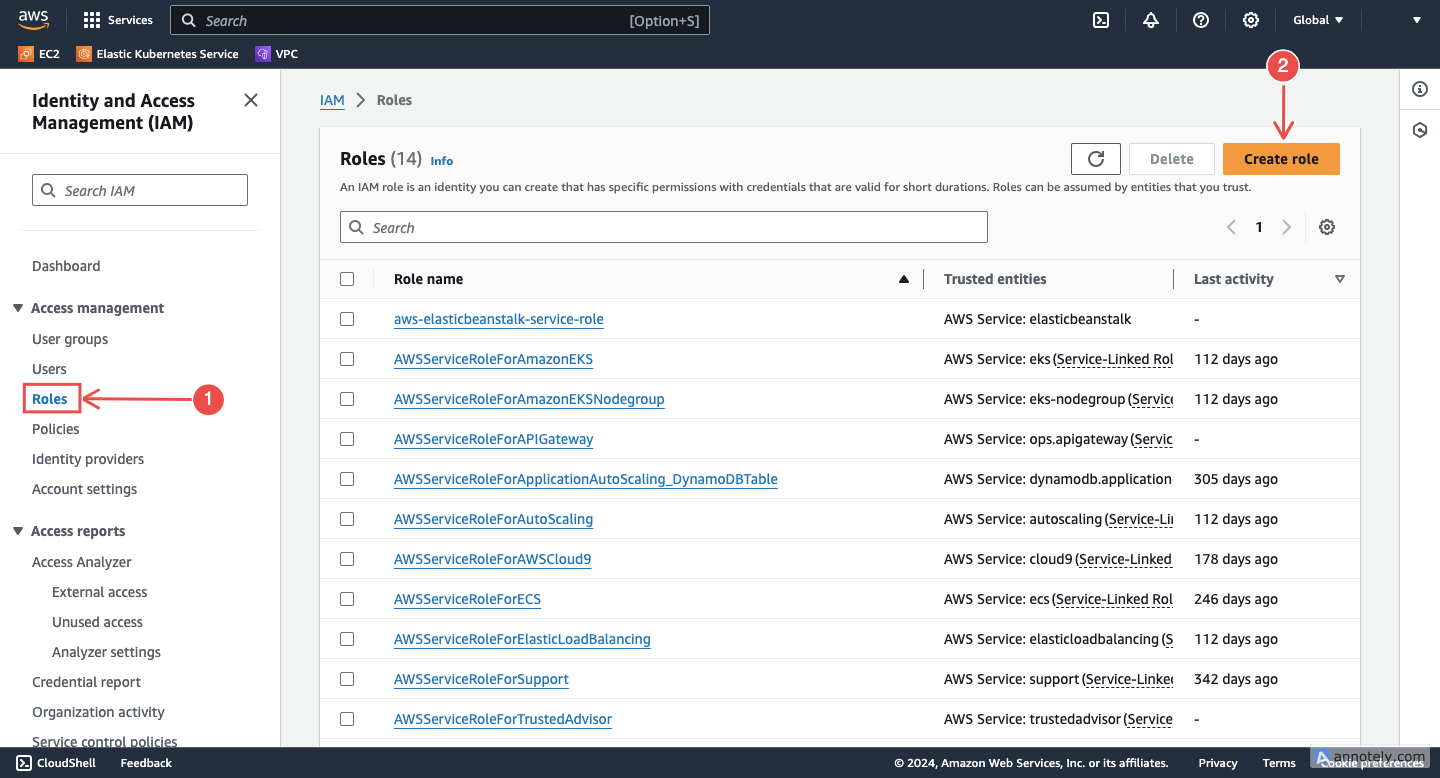
Task: Open the notifications bell icon
Action: tap(1151, 20)
